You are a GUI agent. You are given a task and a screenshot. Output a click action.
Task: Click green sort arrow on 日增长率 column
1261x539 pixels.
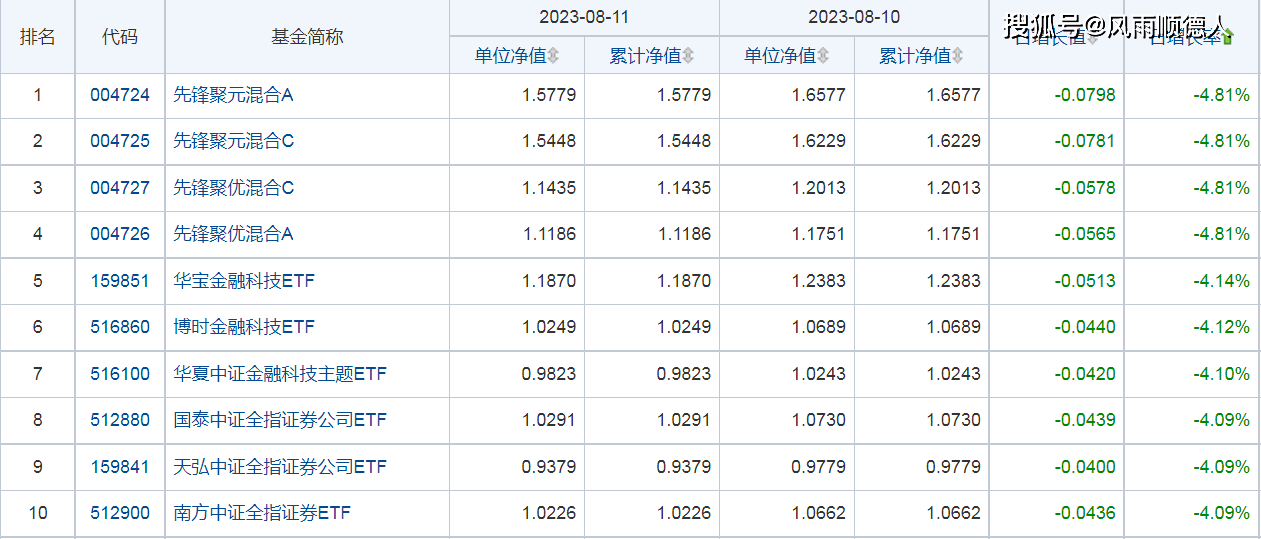tap(1228, 38)
